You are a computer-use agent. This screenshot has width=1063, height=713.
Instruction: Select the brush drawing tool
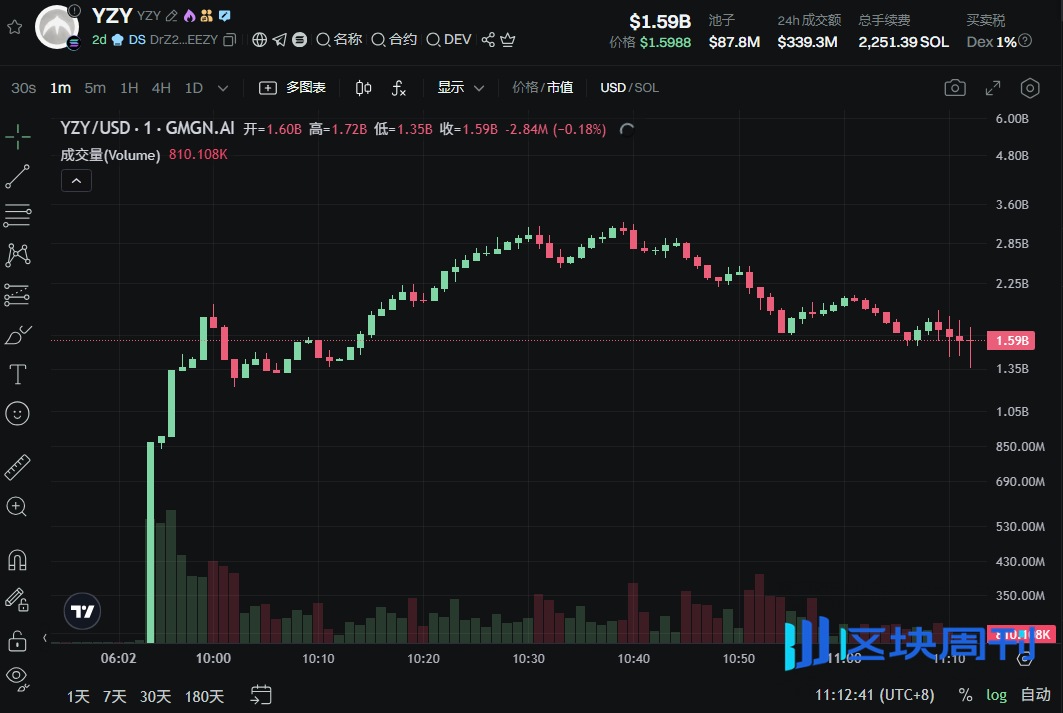click(x=18, y=335)
